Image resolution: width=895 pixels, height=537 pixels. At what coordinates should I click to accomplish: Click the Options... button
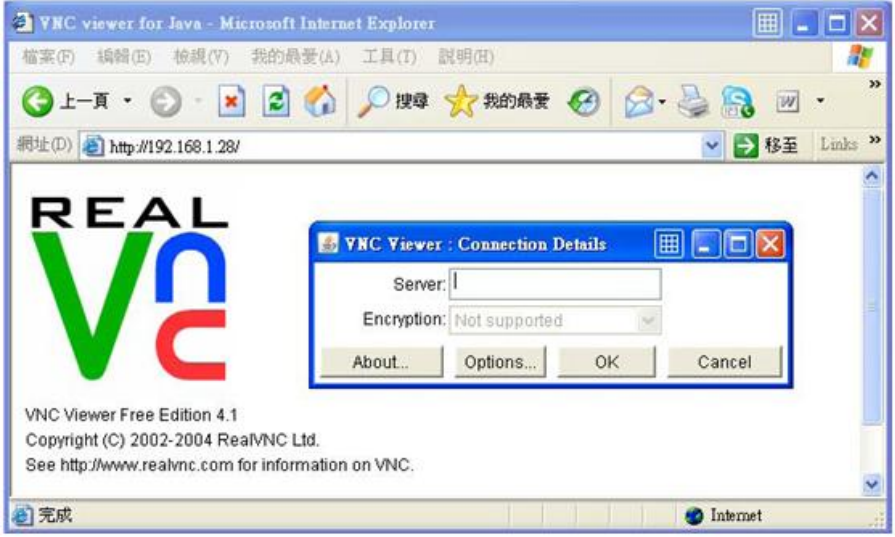[x=500, y=362]
